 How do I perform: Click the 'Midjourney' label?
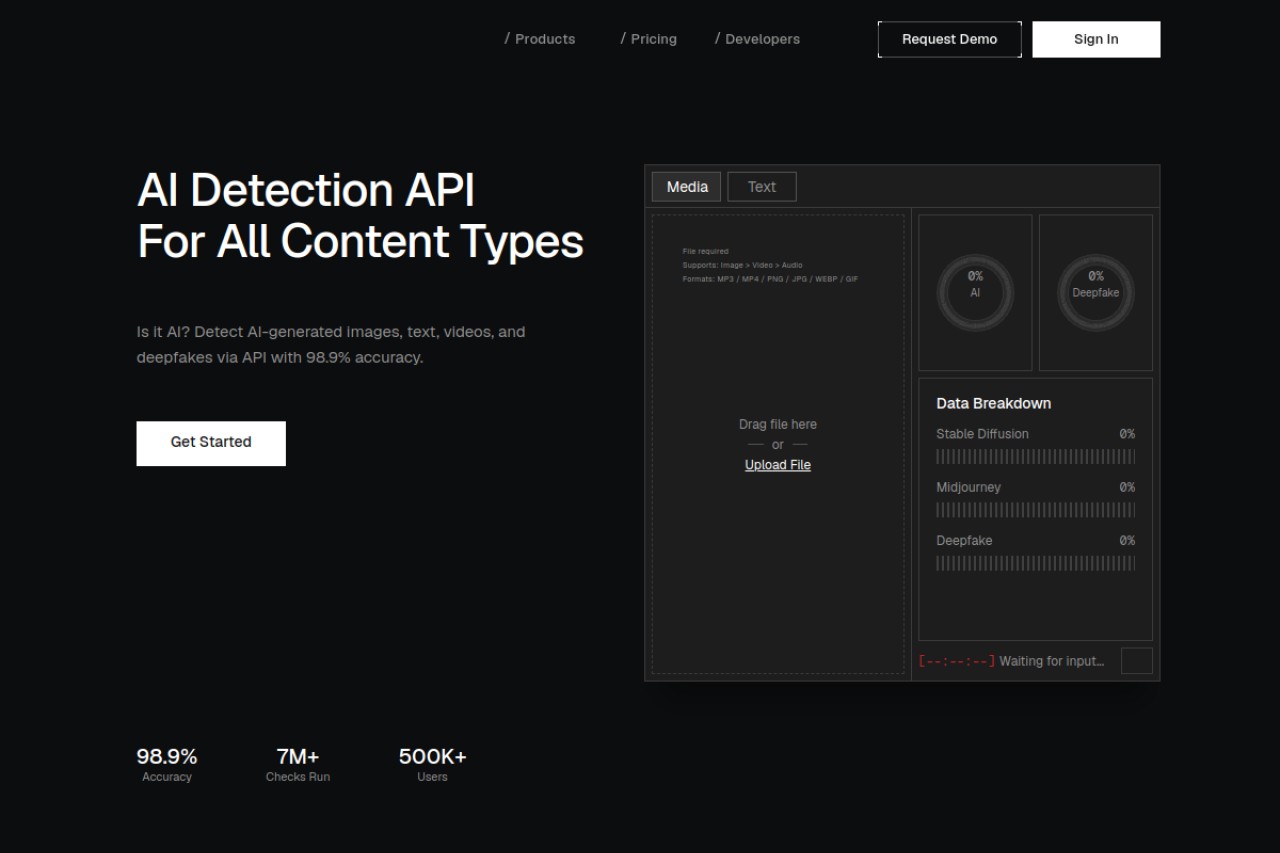968,487
